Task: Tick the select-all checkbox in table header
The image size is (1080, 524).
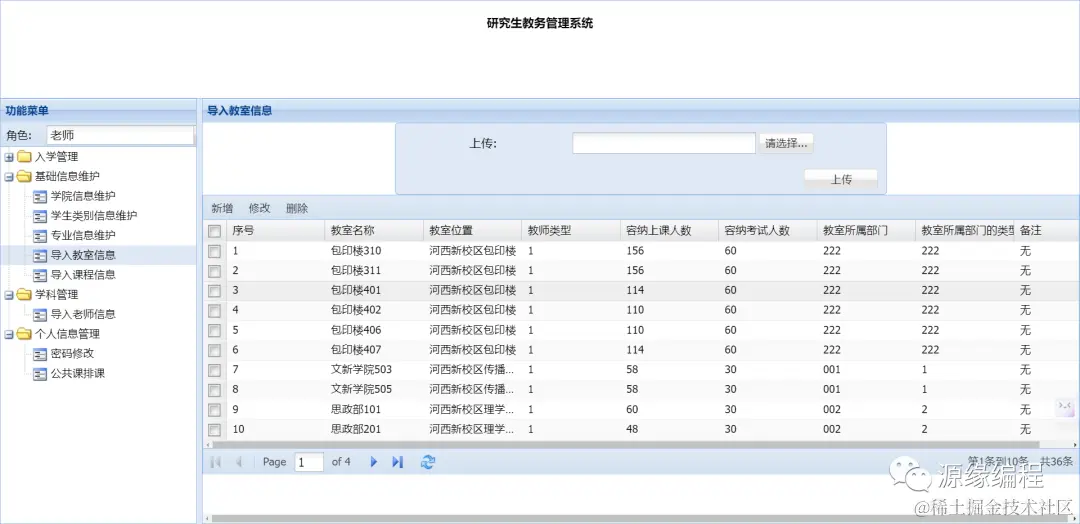Action: coord(215,231)
